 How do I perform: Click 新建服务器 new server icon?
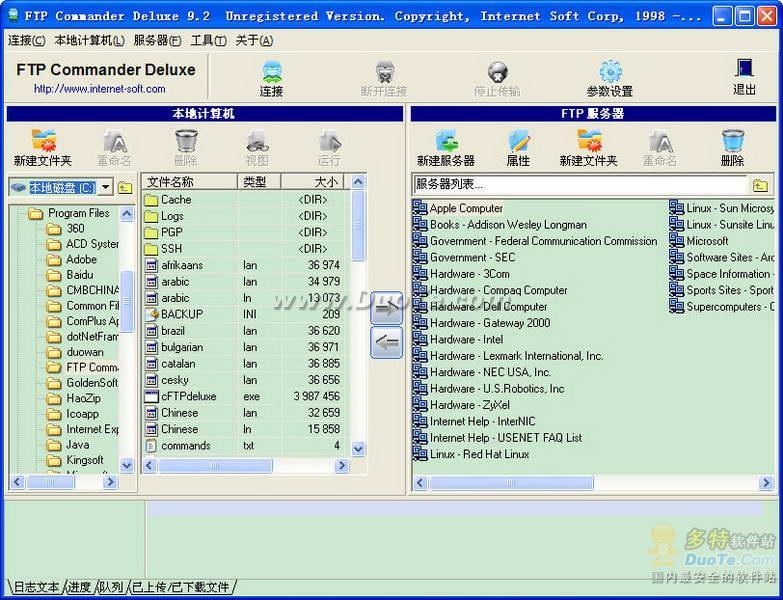click(x=446, y=148)
